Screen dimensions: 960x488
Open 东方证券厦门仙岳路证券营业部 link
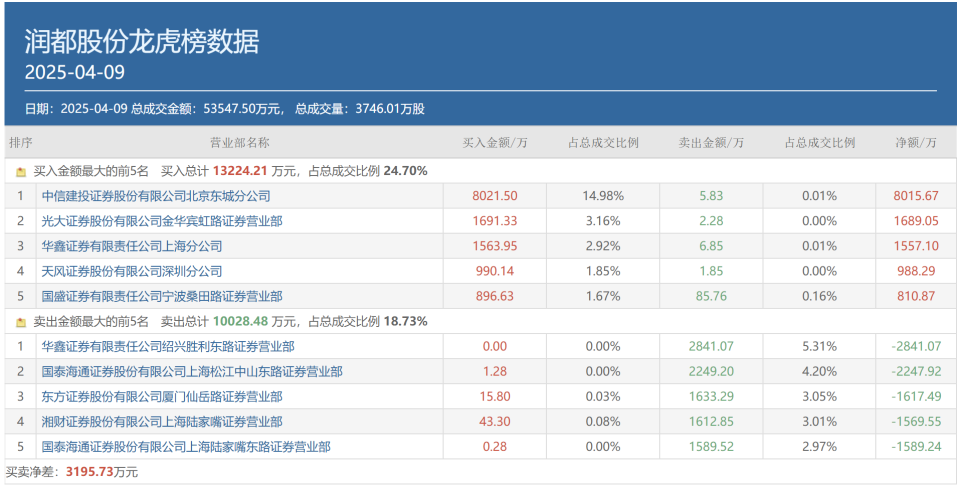point(162,397)
